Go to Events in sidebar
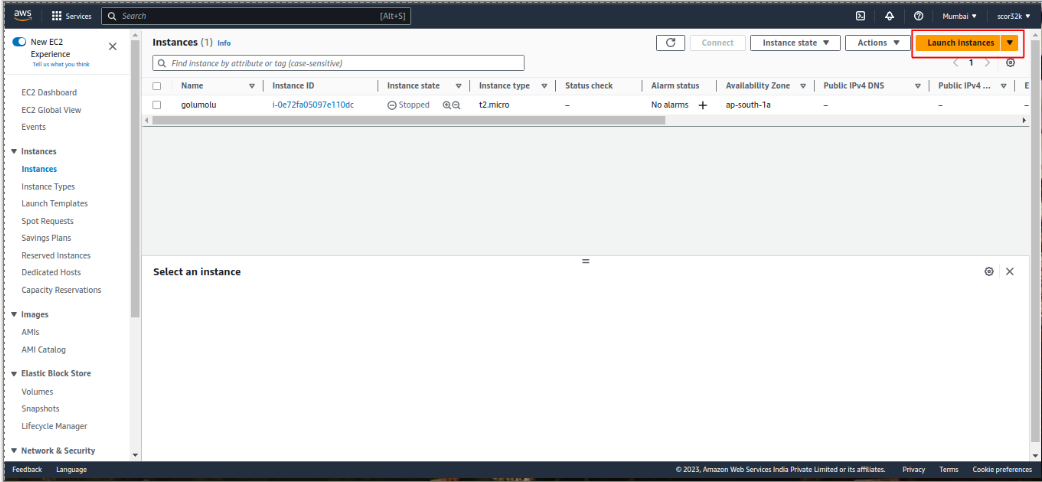This screenshot has width=1042, height=482. point(33,127)
